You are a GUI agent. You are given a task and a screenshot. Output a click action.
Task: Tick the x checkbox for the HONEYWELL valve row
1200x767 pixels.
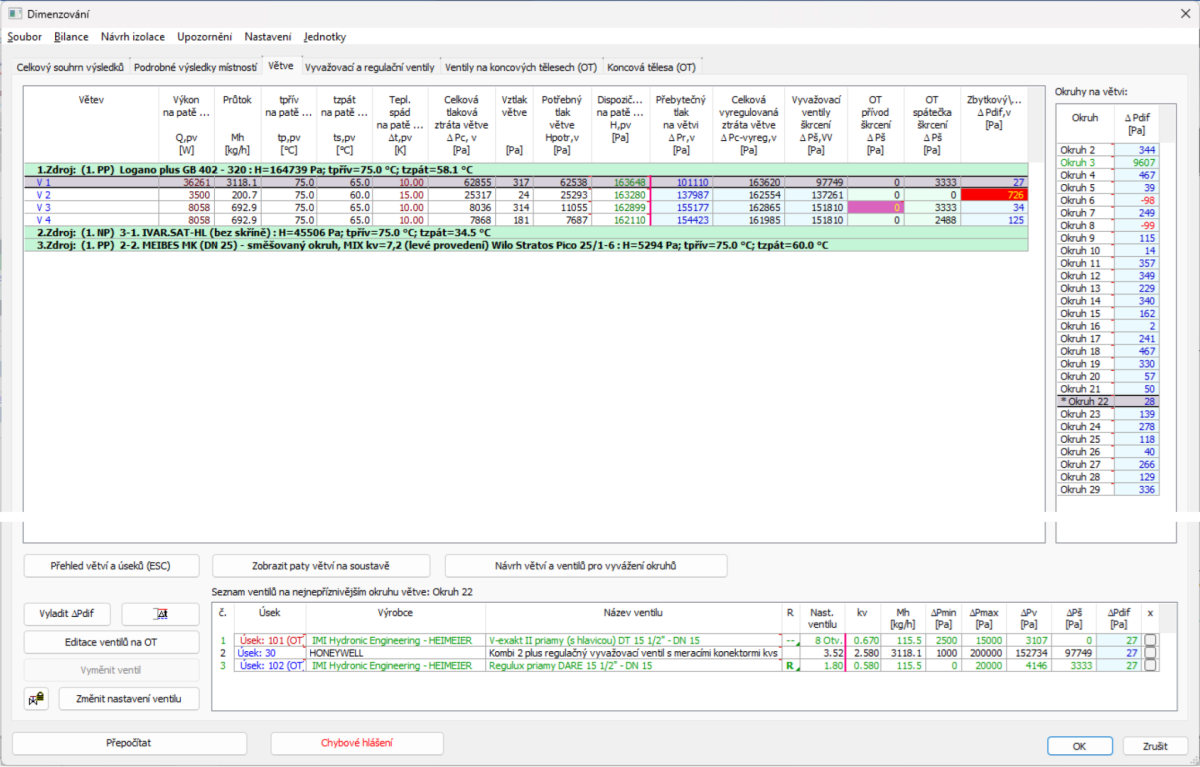pyautogui.click(x=1150, y=653)
